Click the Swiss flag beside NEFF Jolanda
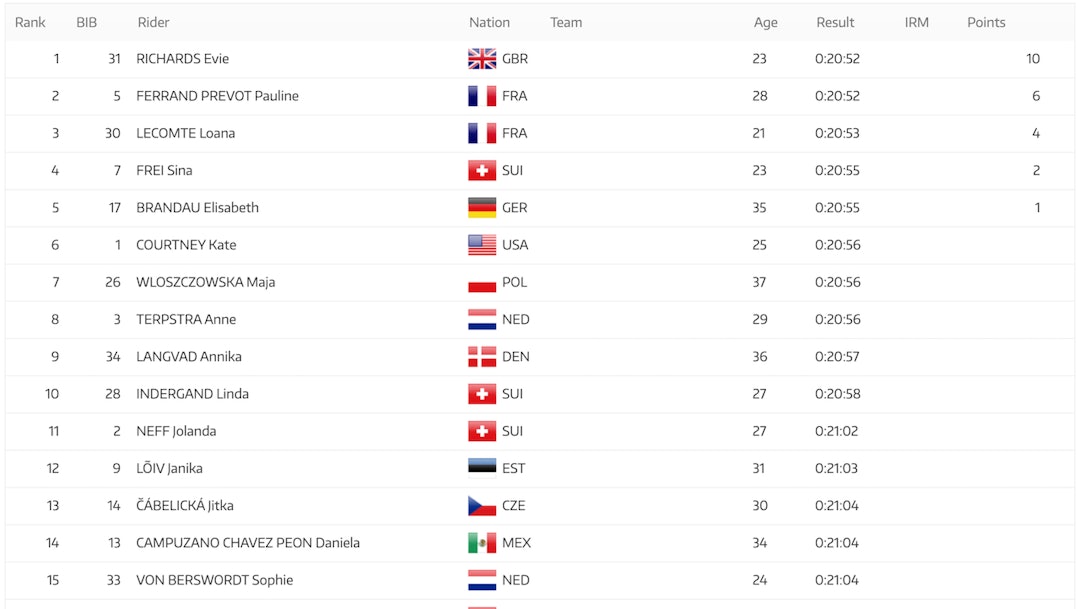 tap(482, 431)
